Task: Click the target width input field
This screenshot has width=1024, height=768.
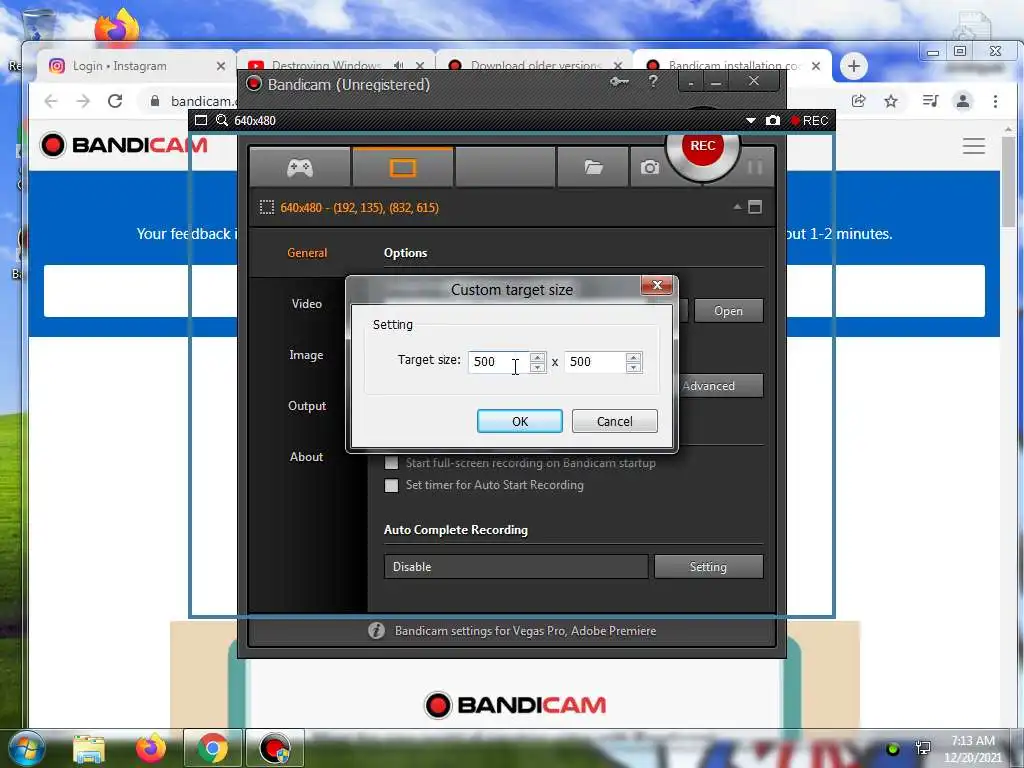Action: click(x=499, y=362)
